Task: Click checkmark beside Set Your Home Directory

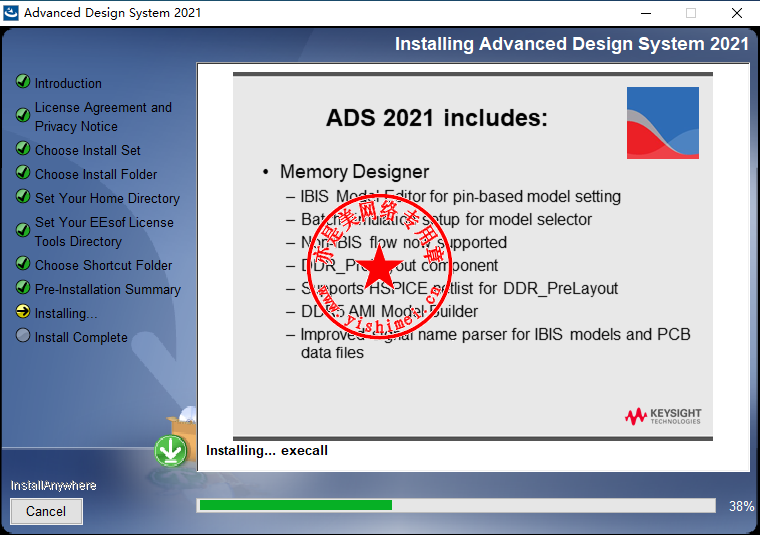Action: 23,196
